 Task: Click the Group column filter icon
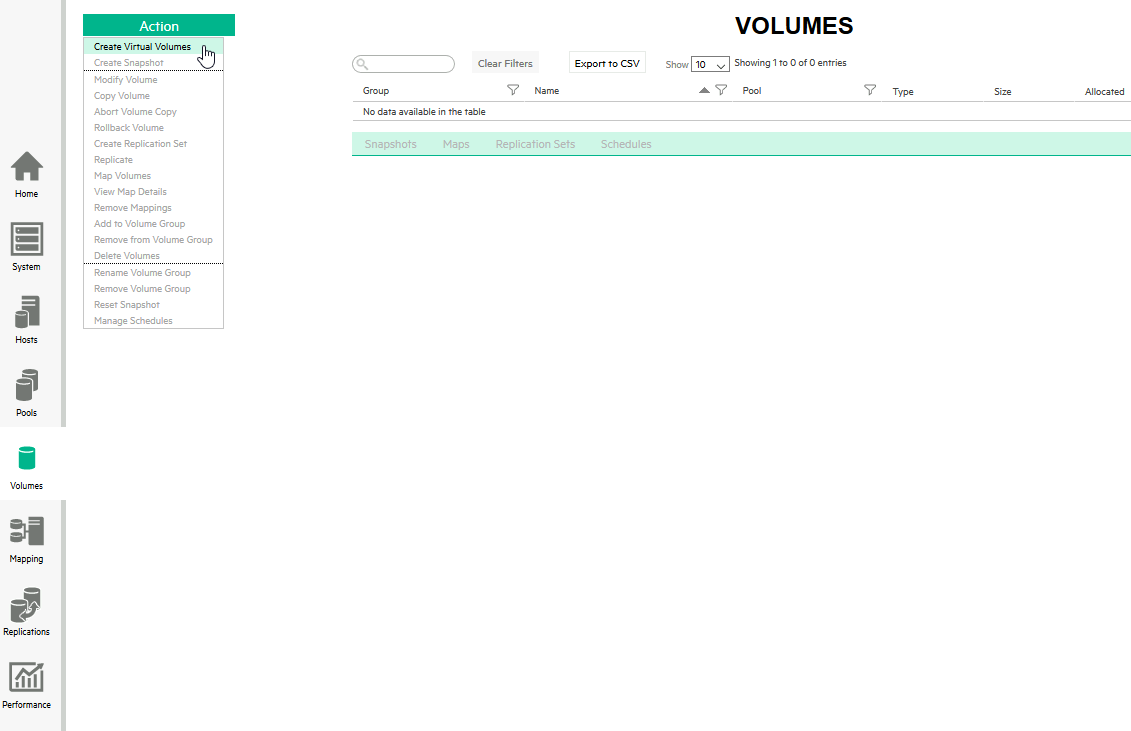coord(513,90)
